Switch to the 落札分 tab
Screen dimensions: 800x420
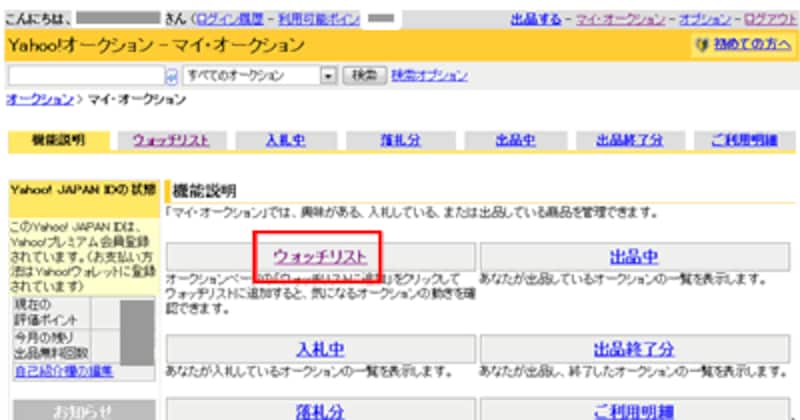pos(401,140)
